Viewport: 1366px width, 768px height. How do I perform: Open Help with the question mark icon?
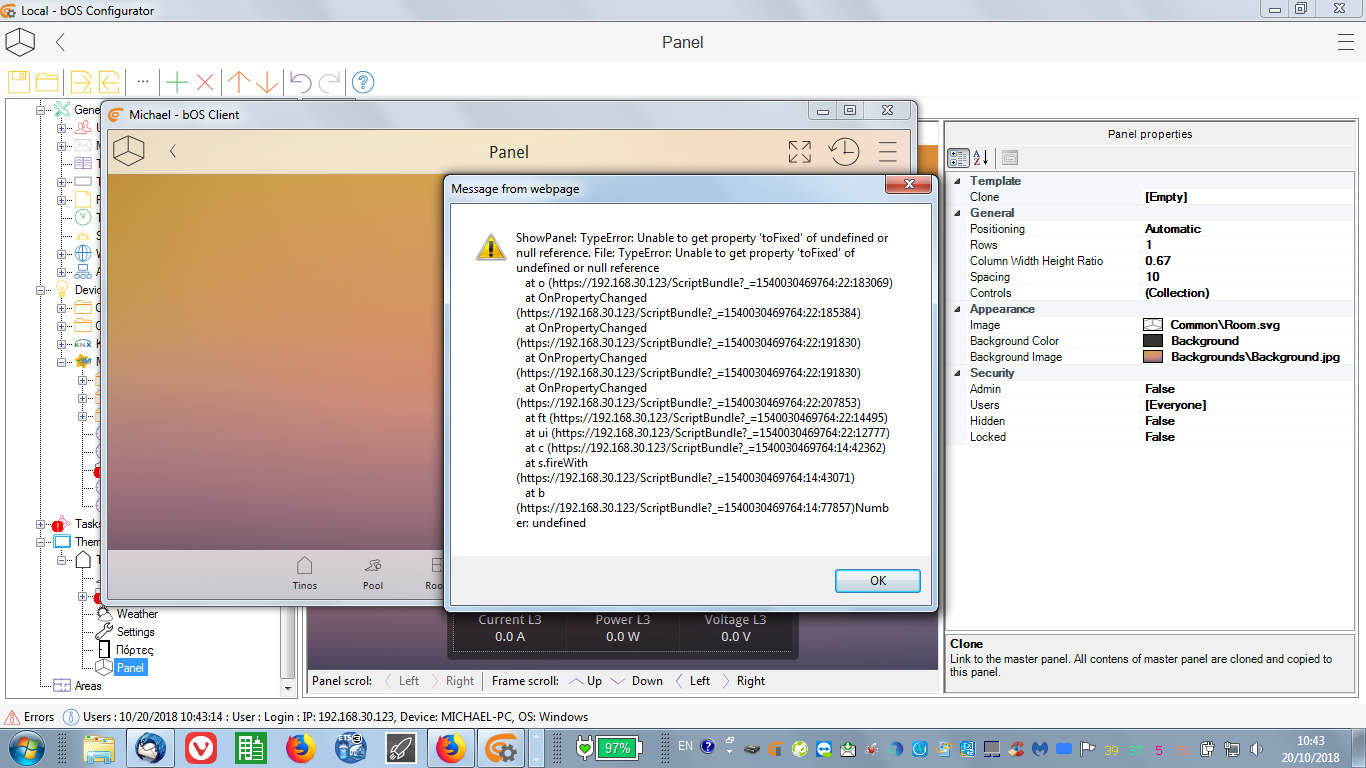[363, 82]
